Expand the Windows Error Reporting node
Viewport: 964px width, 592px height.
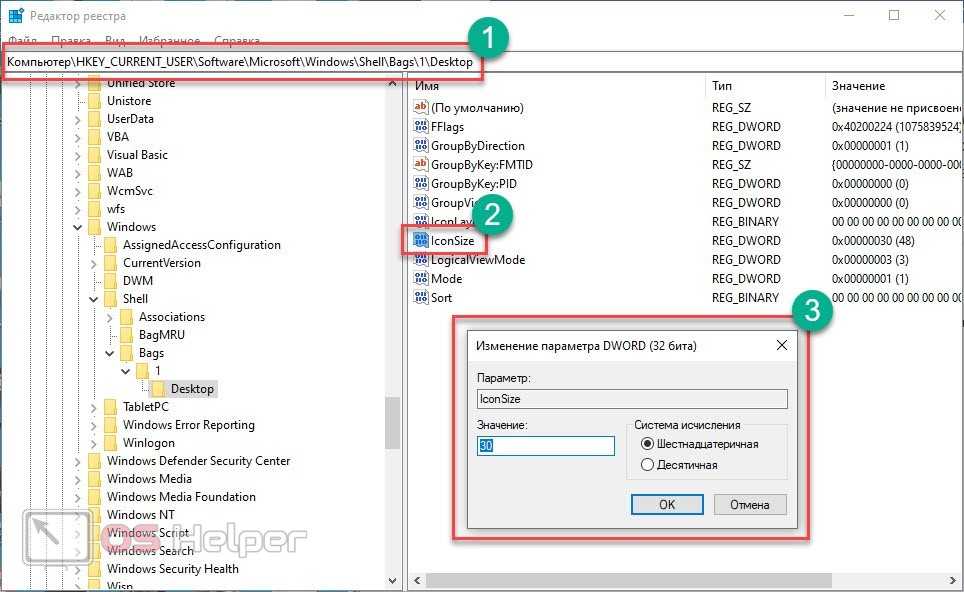[x=93, y=425]
